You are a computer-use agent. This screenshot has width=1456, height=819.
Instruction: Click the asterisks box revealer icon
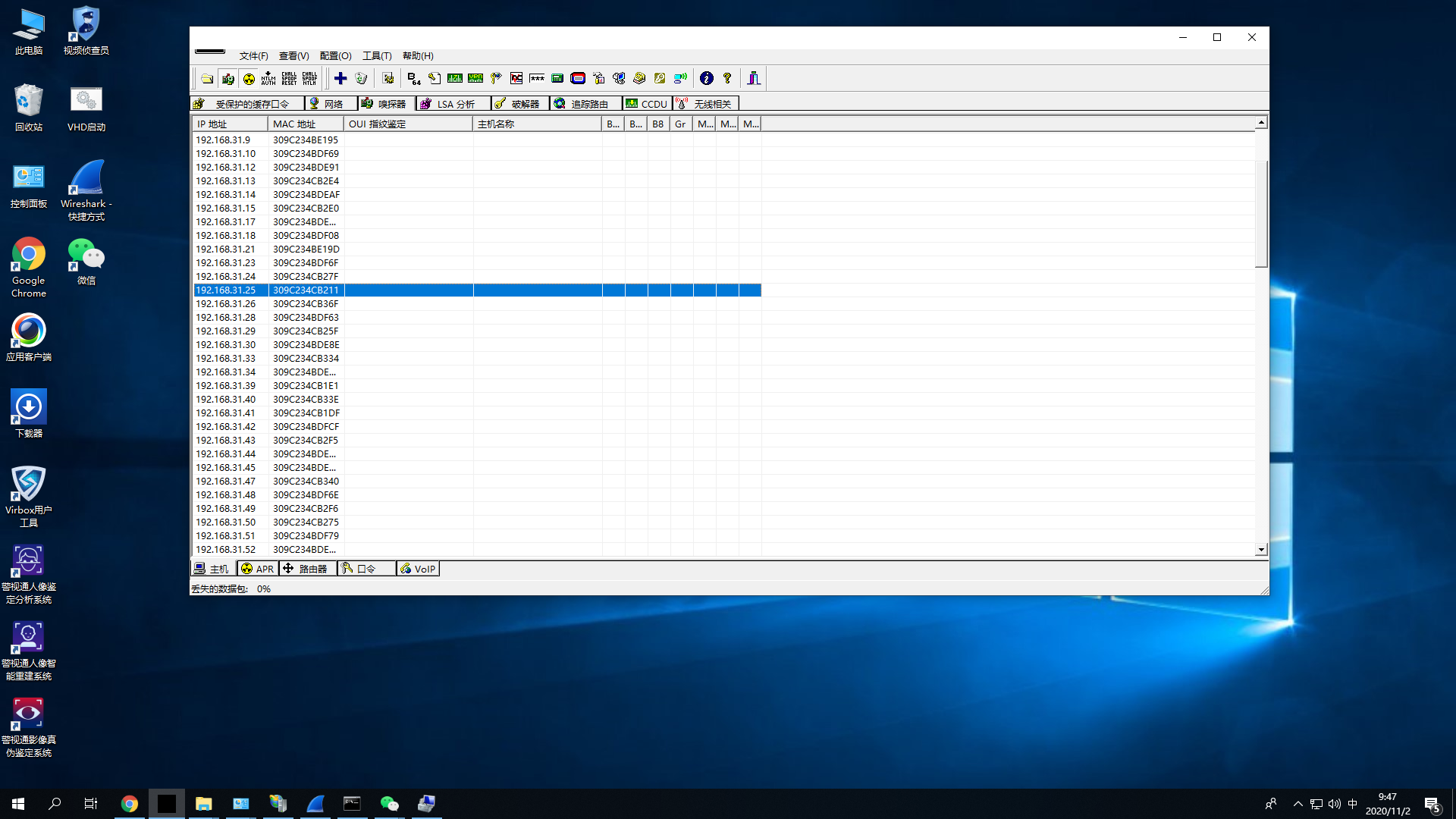537,78
